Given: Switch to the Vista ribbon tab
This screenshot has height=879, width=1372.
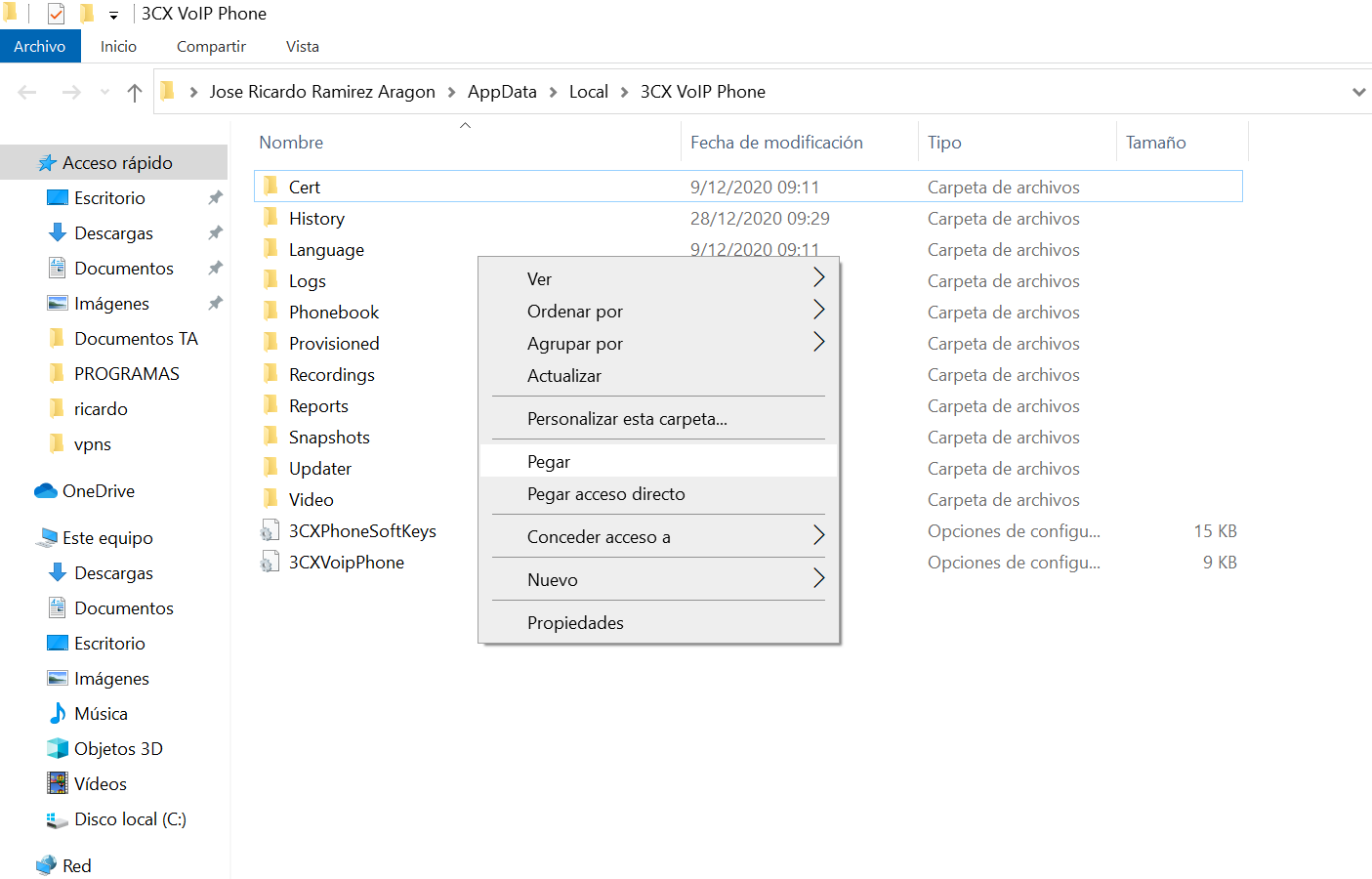Looking at the screenshot, I should pyautogui.click(x=303, y=46).
